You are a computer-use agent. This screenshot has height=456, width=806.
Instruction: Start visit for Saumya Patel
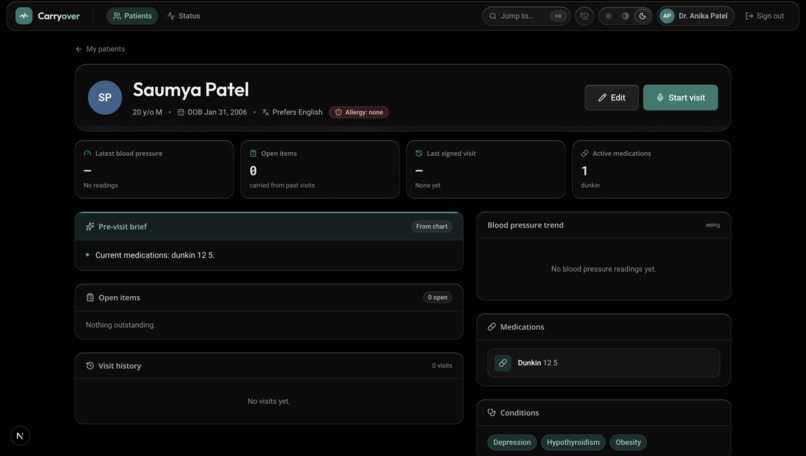point(681,98)
